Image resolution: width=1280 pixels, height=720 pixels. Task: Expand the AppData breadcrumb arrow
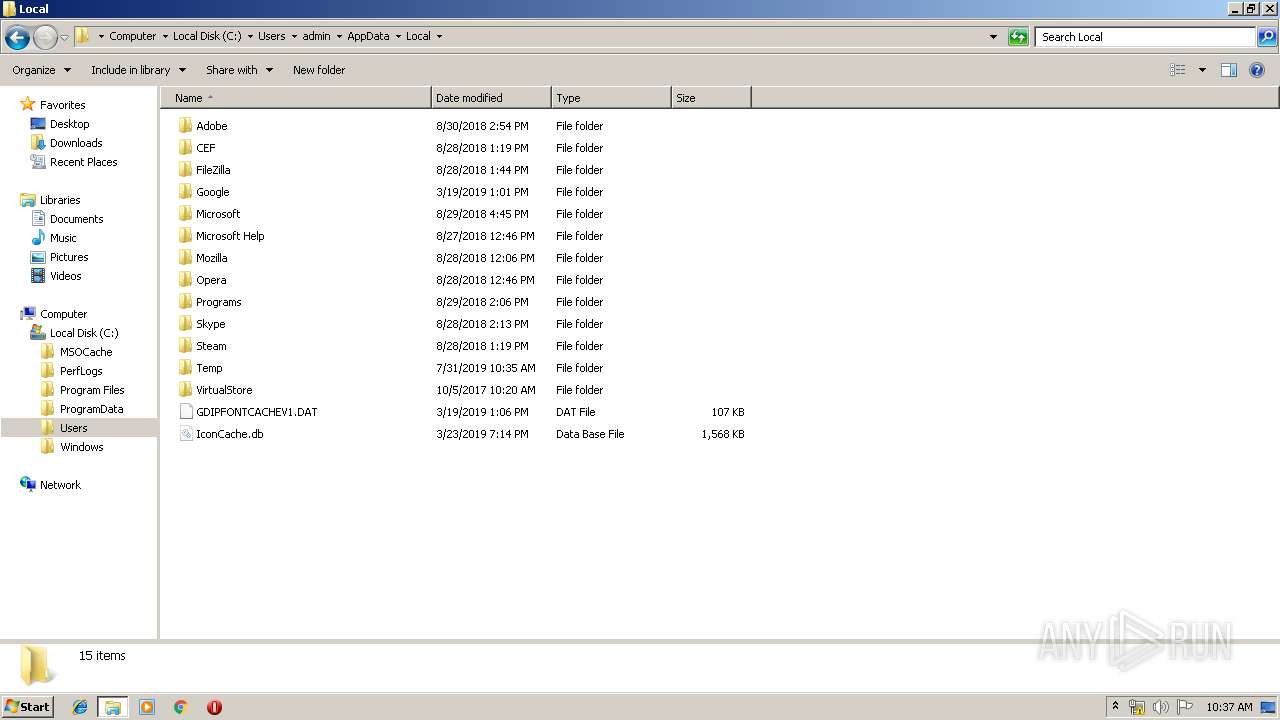point(398,36)
